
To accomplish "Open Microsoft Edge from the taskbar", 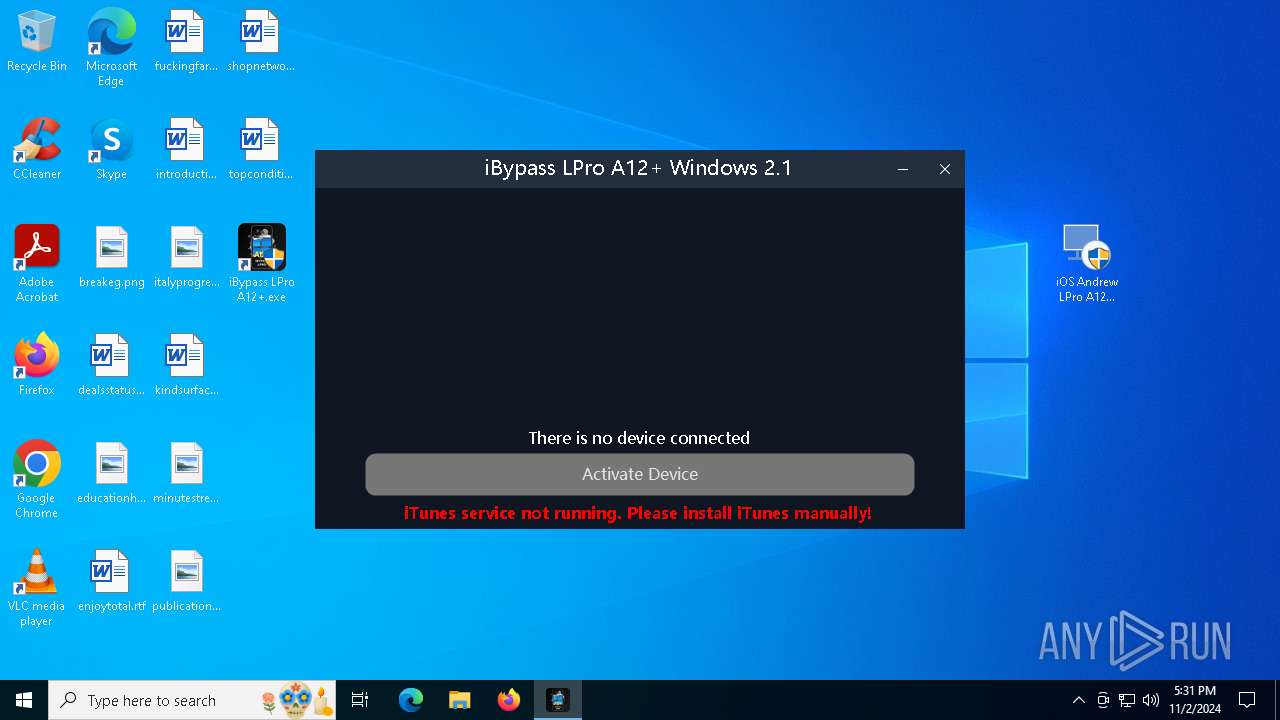I will click(x=411, y=700).
